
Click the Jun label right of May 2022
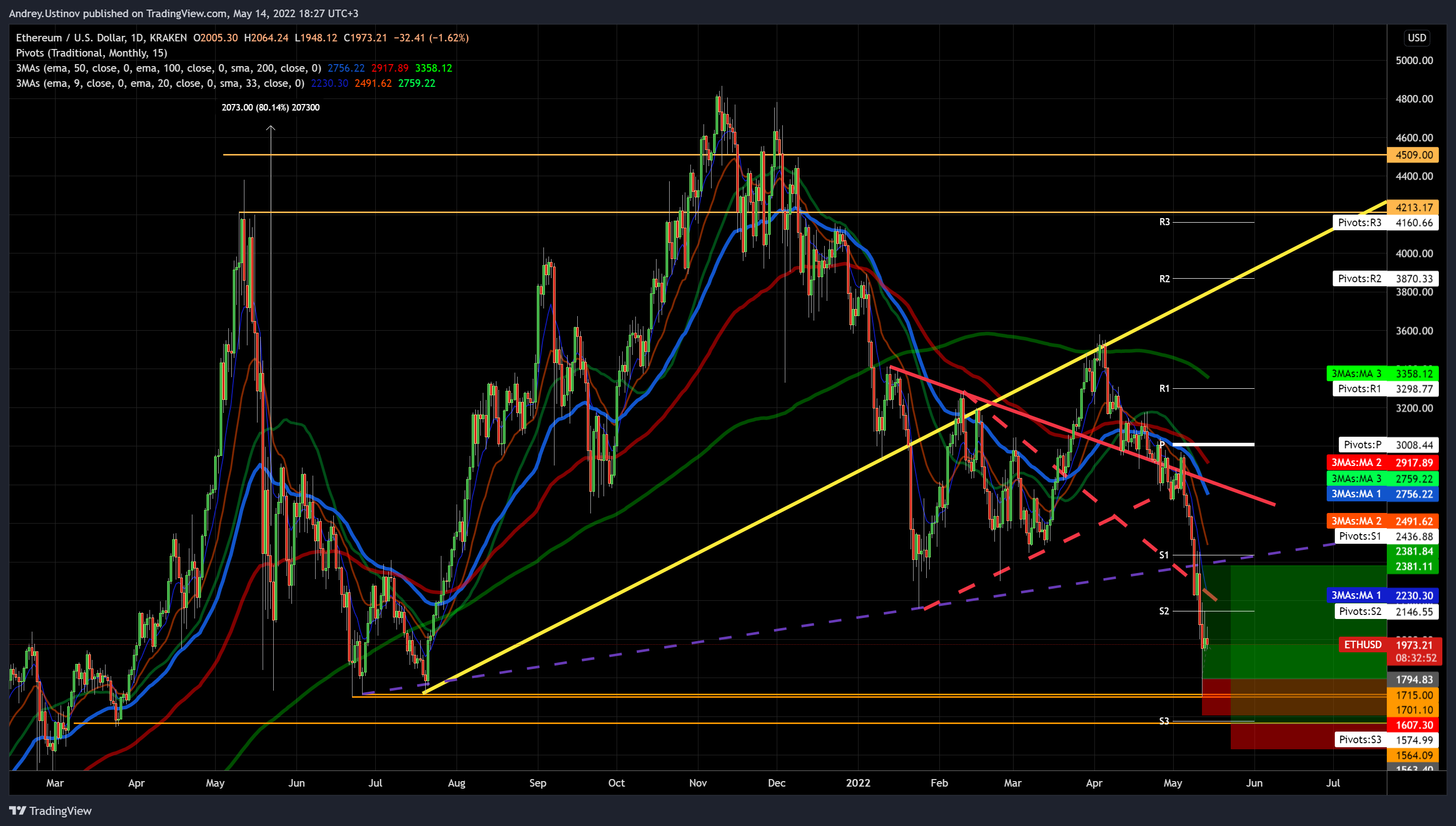(x=1254, y=783)
